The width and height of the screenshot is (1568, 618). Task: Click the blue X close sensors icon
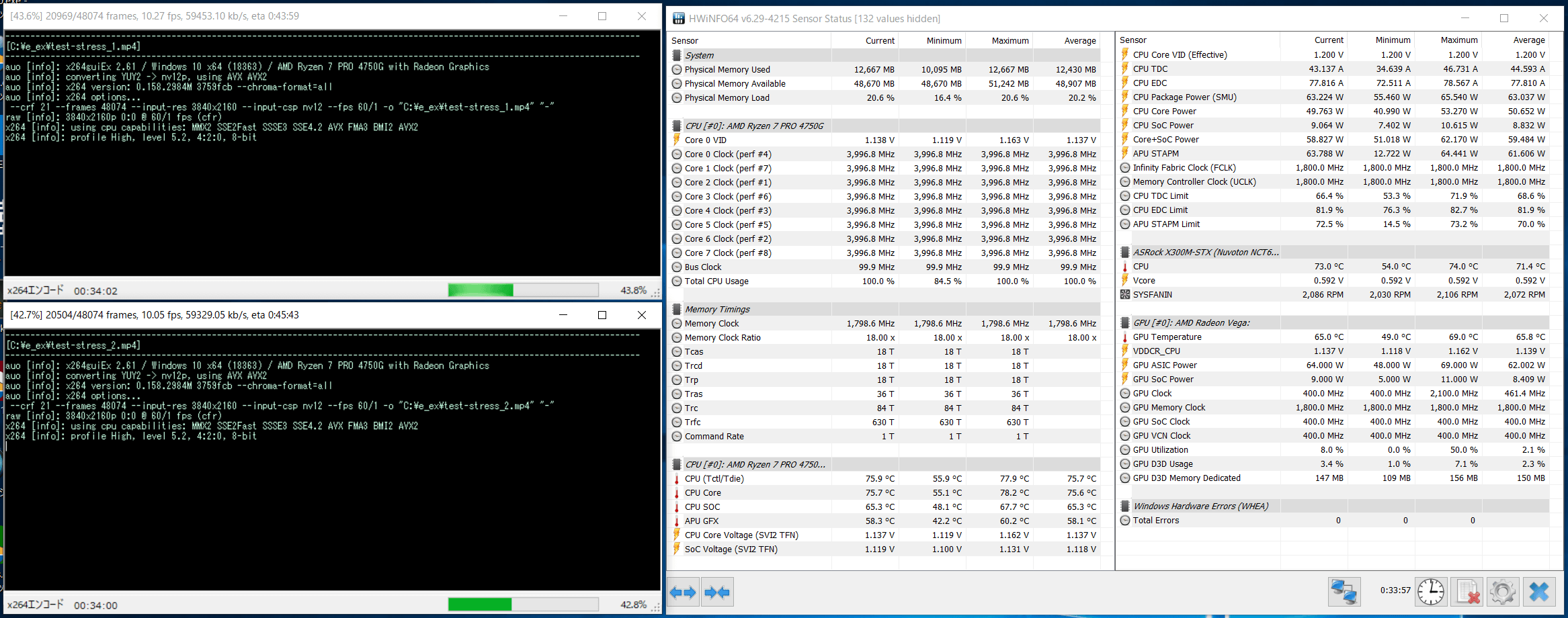[1539, 592]
